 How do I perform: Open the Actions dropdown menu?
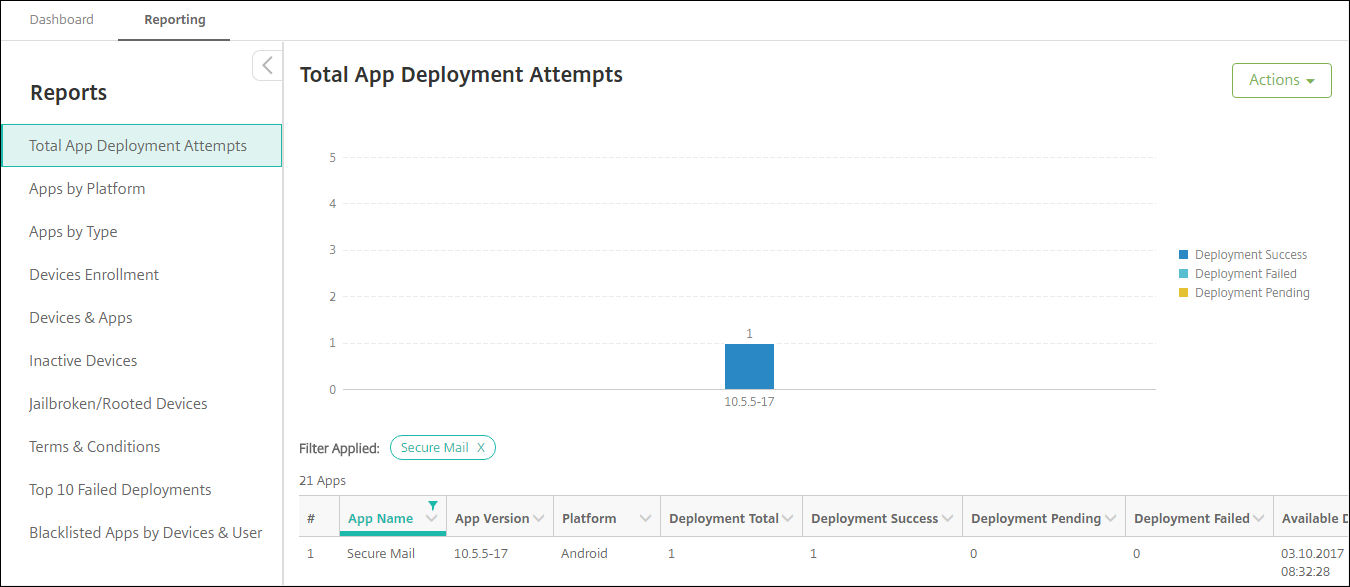[1281, 80]
